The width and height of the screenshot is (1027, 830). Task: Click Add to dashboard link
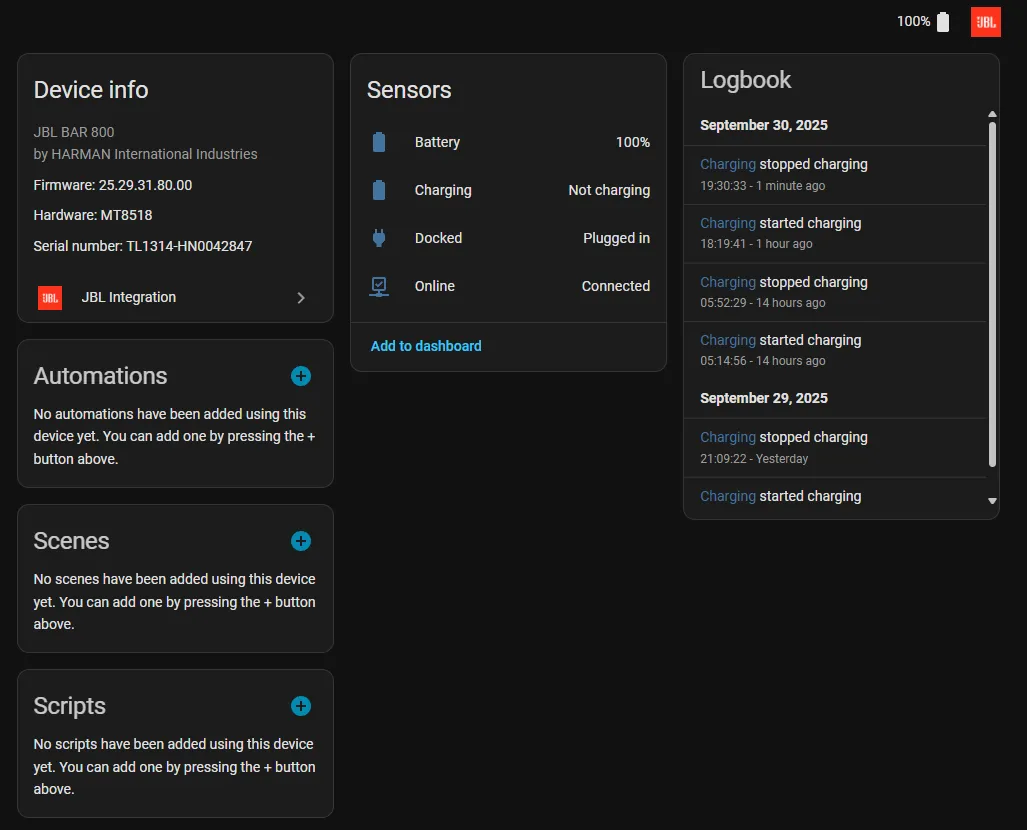[426, 346]
